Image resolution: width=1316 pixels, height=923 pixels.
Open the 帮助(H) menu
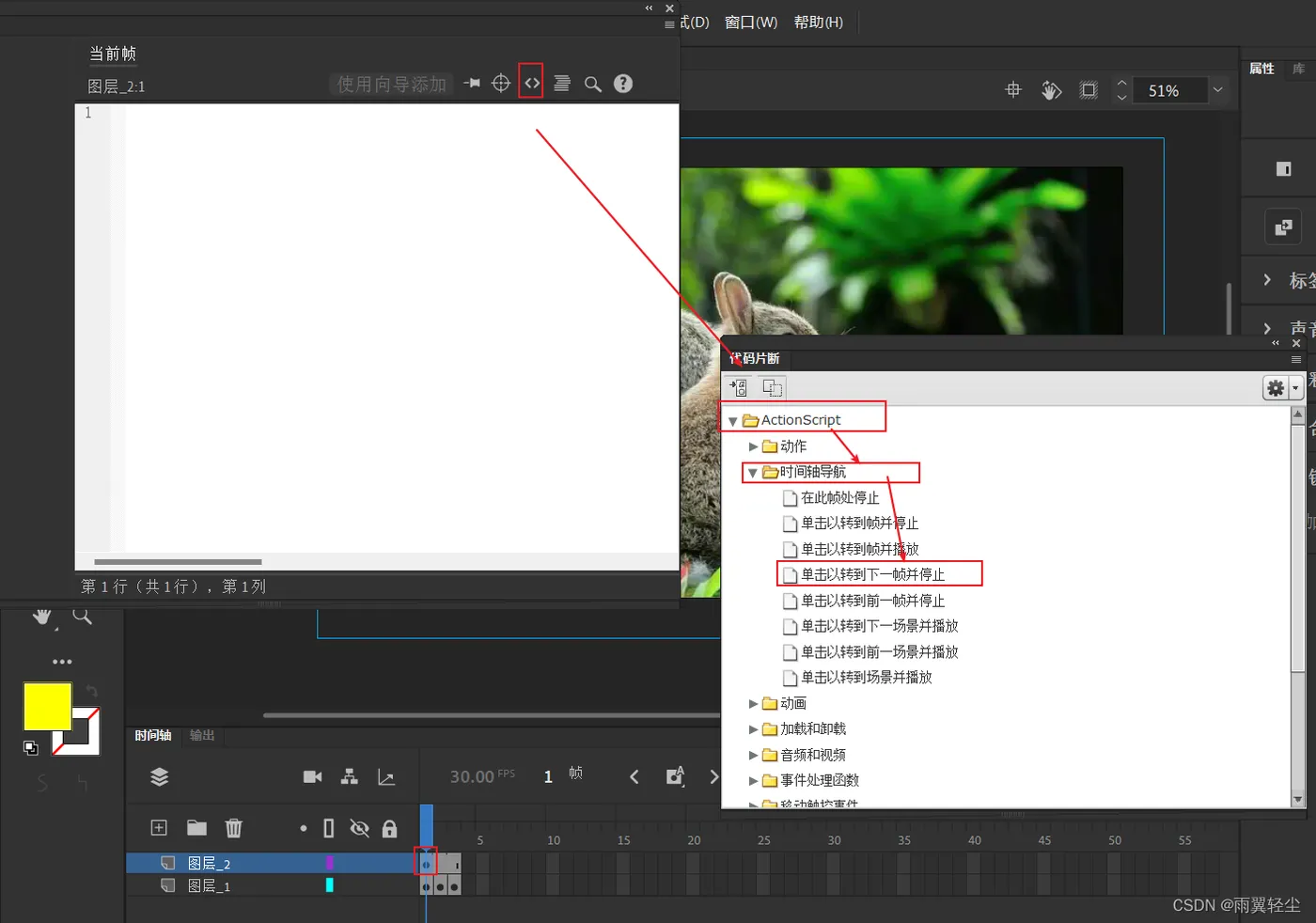click(x=819, y=22)
